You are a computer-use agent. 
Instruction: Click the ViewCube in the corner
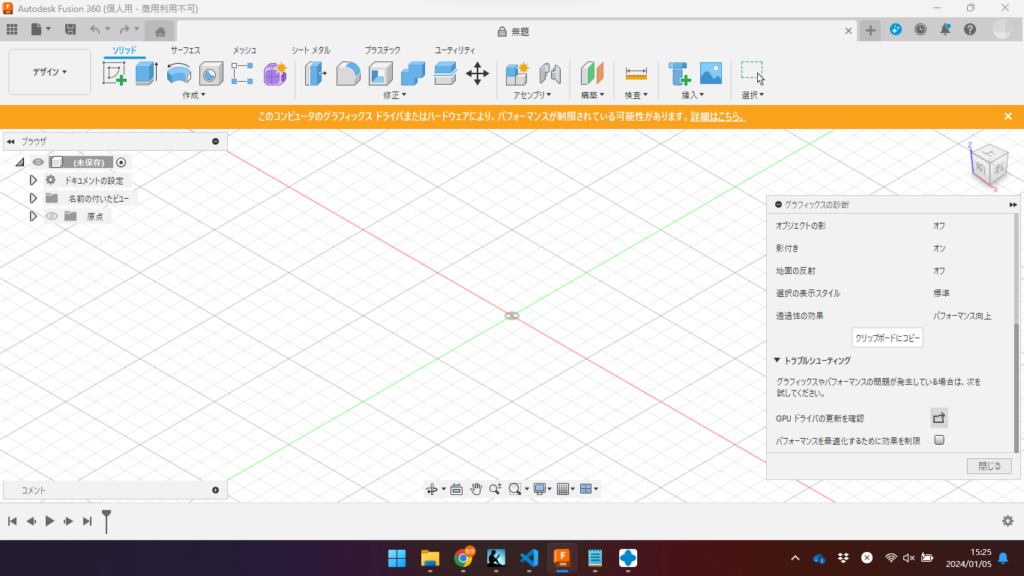tap(989, 164)
